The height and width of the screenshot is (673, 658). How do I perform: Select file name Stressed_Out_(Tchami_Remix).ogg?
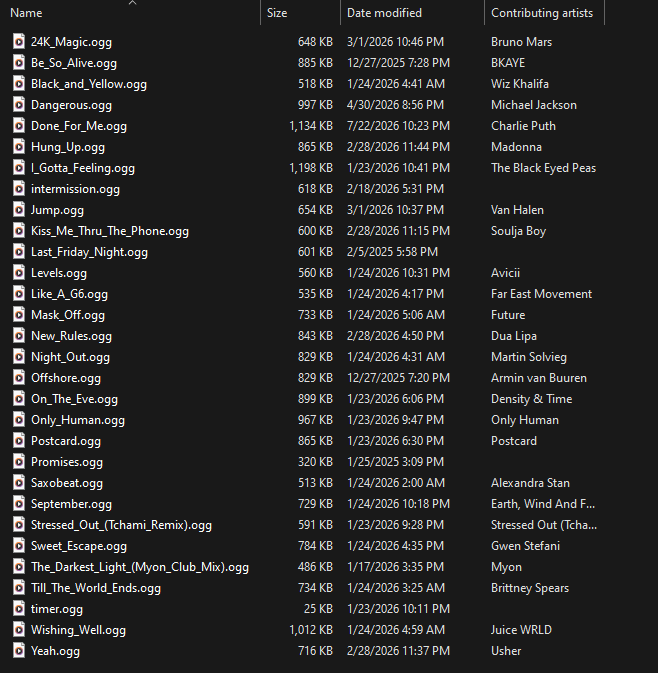click(121, 525)
